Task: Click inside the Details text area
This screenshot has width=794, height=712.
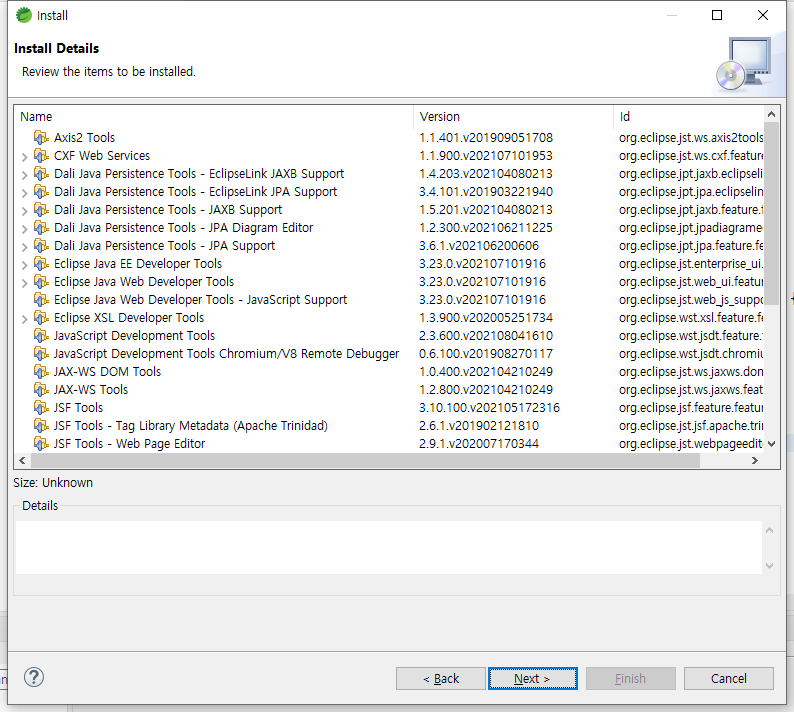Action: 388,547
